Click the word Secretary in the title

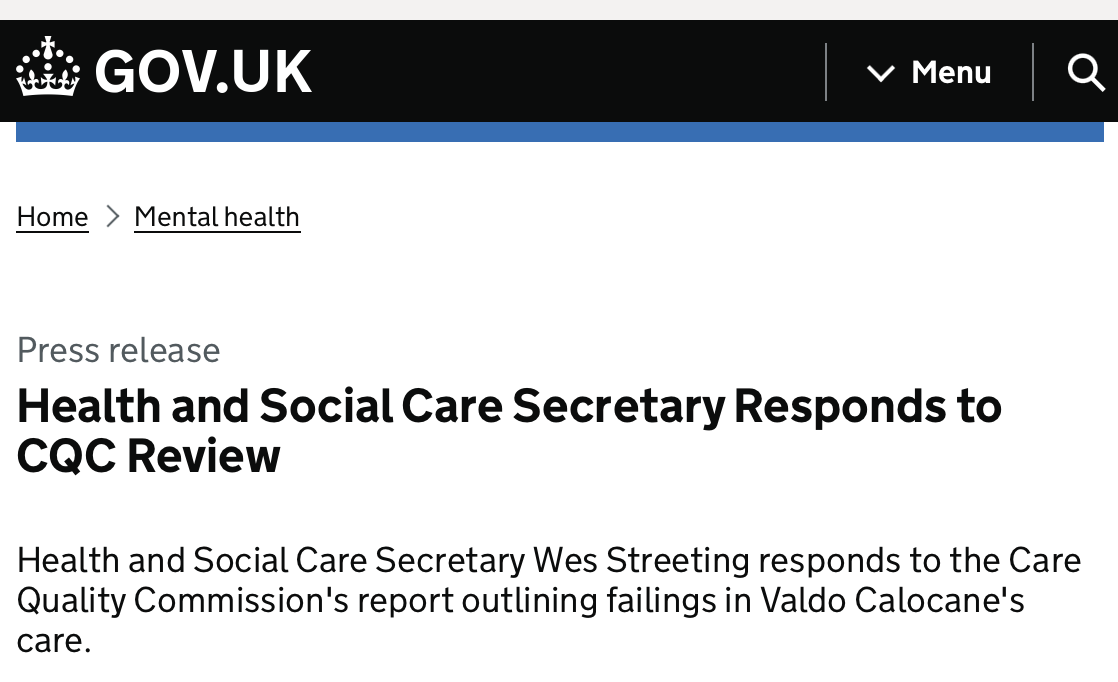[618, 407]
